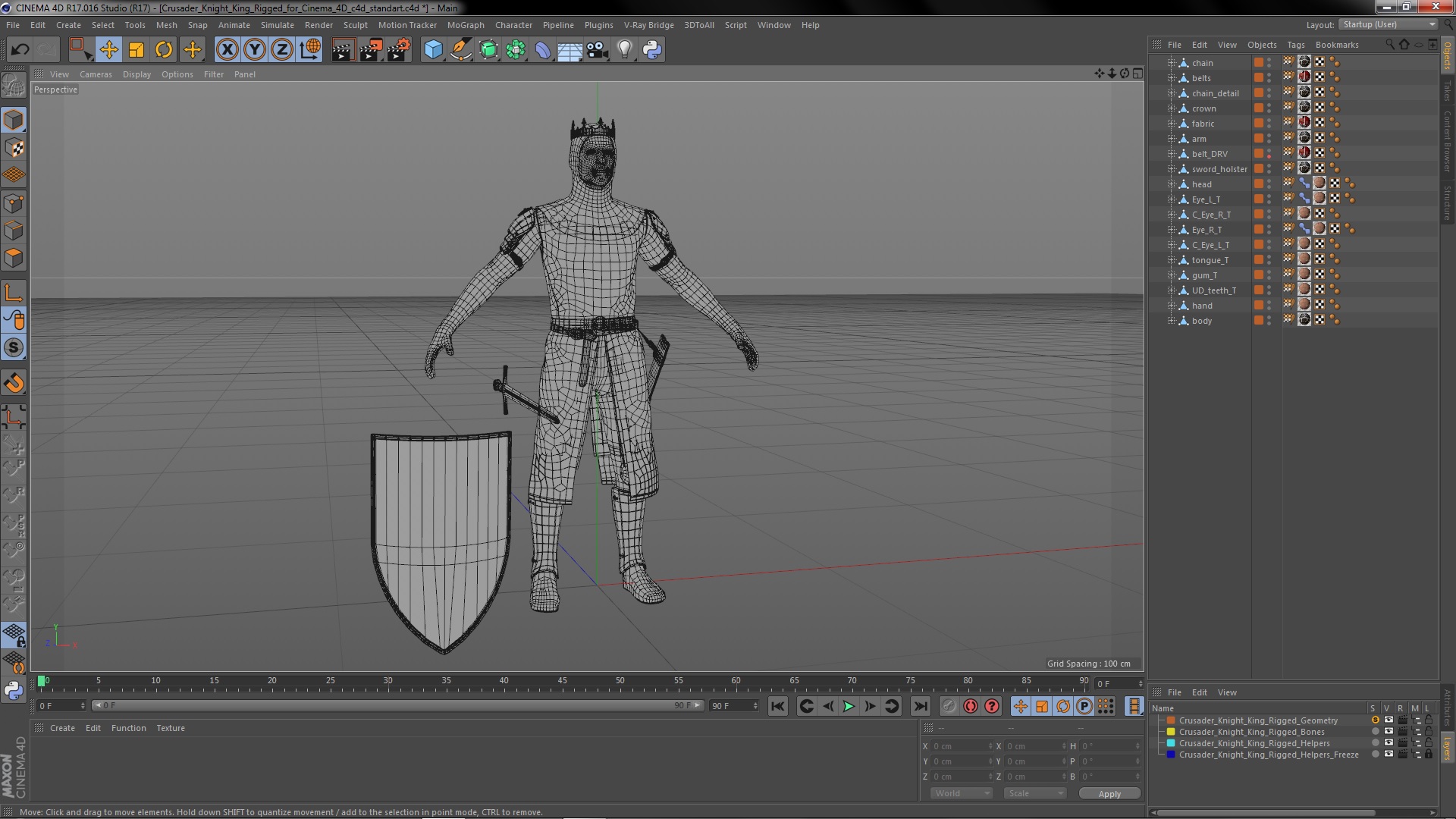1456x819 pixels.
Task: Click position X coordinate field
Action: pos(962,746)
